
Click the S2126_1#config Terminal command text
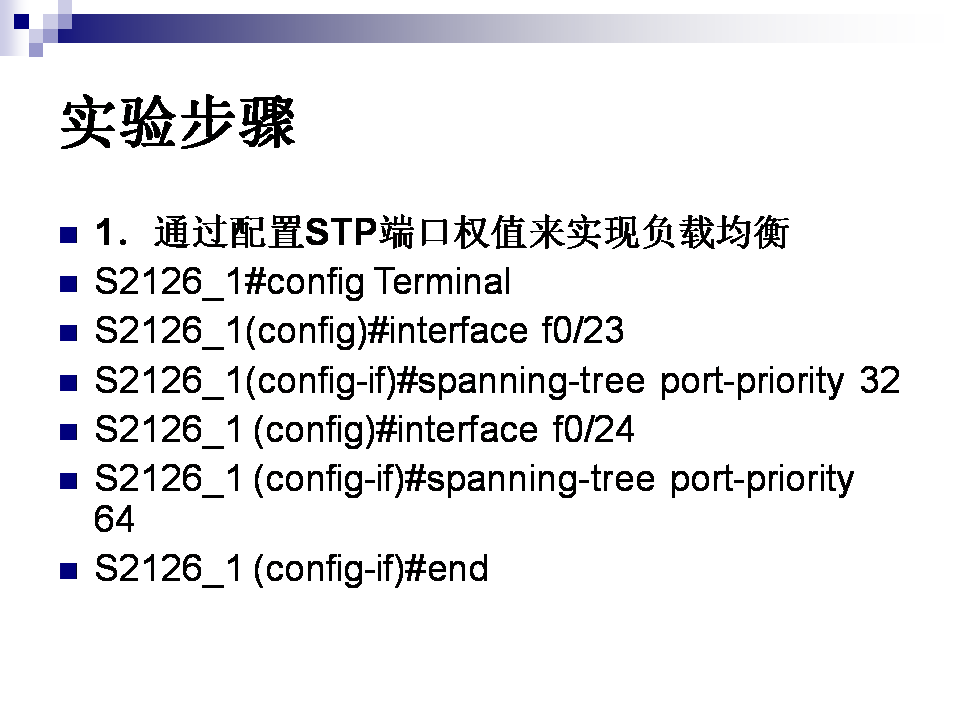tap(302, 283)
